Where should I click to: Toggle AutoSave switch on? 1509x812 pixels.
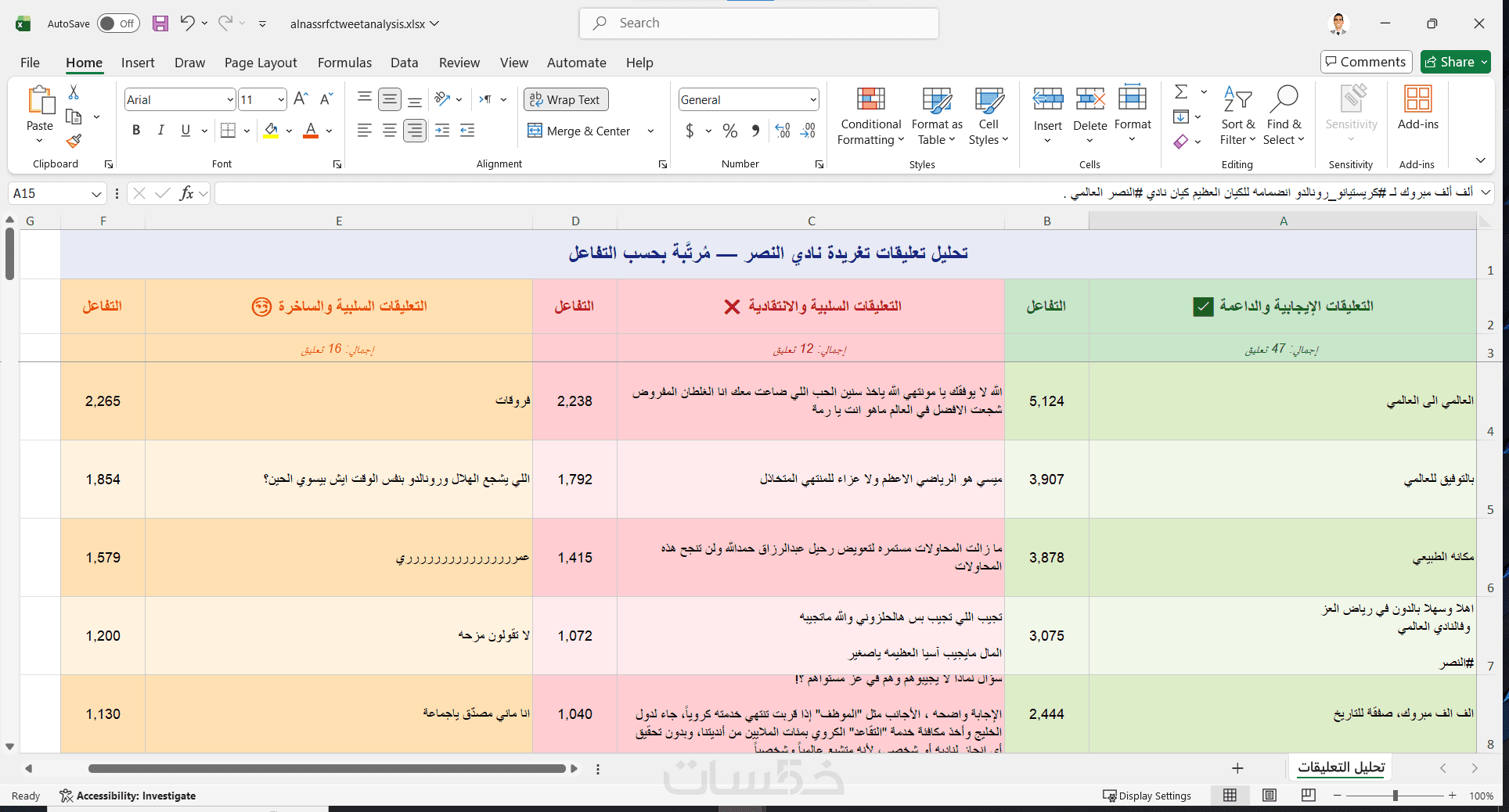coord(118,23)
